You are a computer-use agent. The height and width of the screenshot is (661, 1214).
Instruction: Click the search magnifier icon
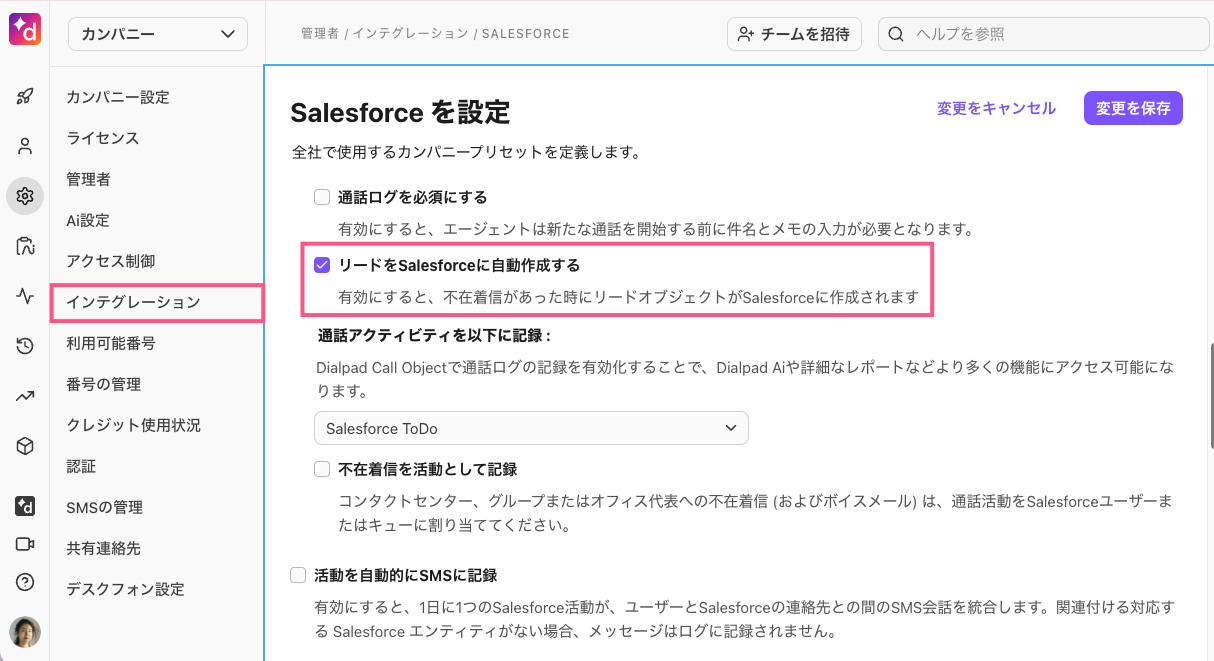click(896, 34)
